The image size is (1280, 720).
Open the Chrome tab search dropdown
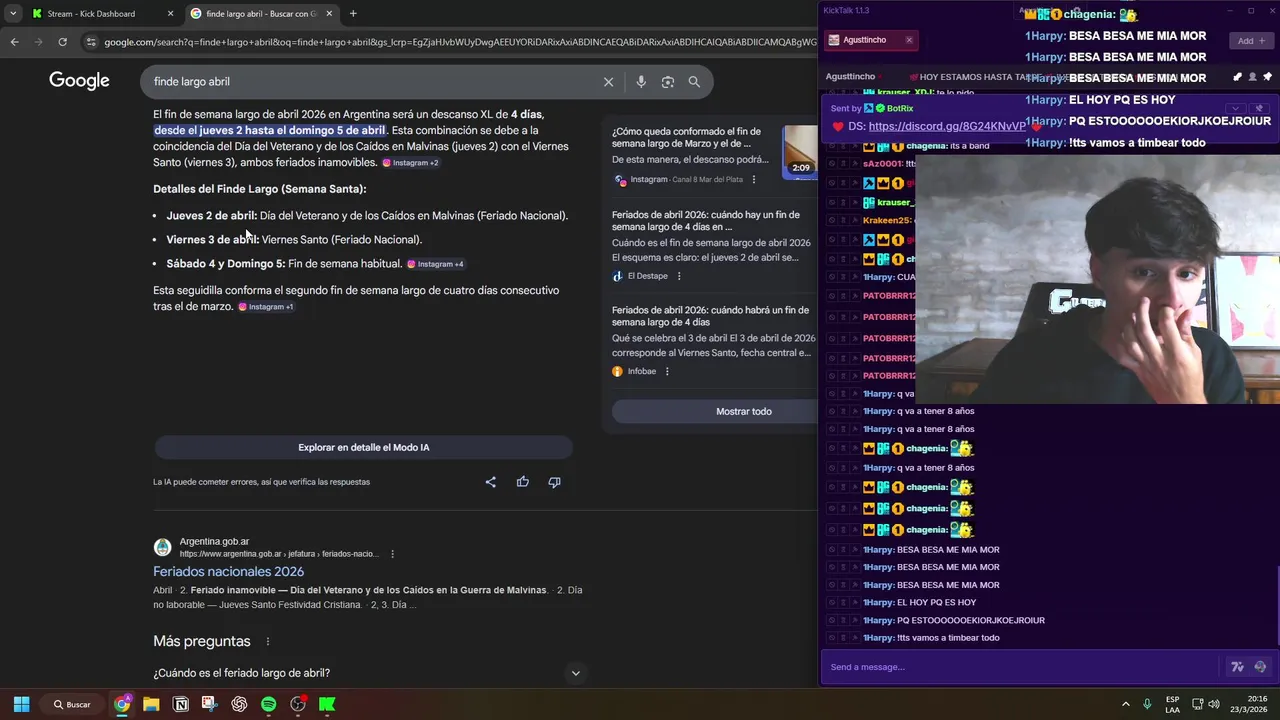[12, 14]
